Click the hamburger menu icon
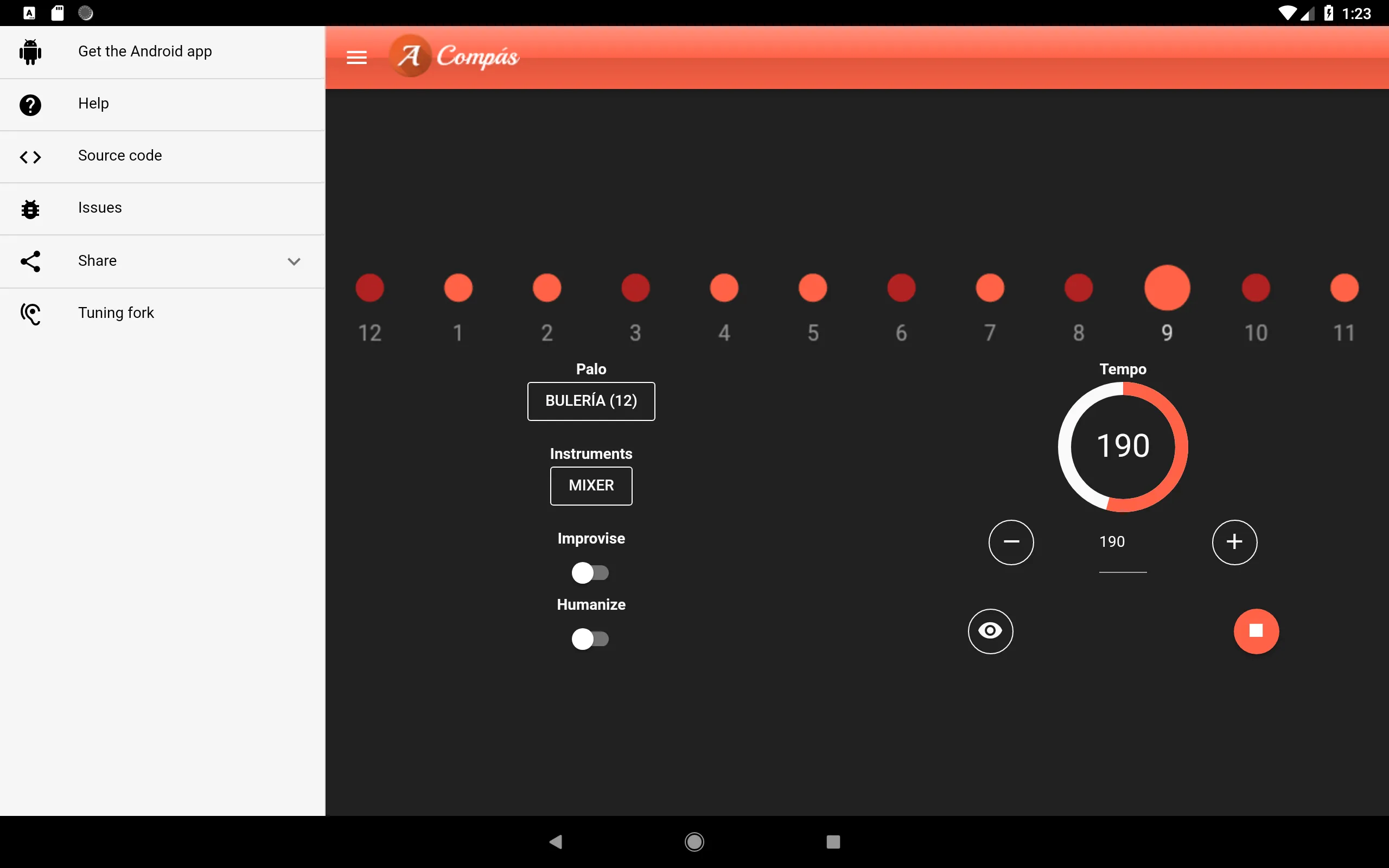 point(357,55)
